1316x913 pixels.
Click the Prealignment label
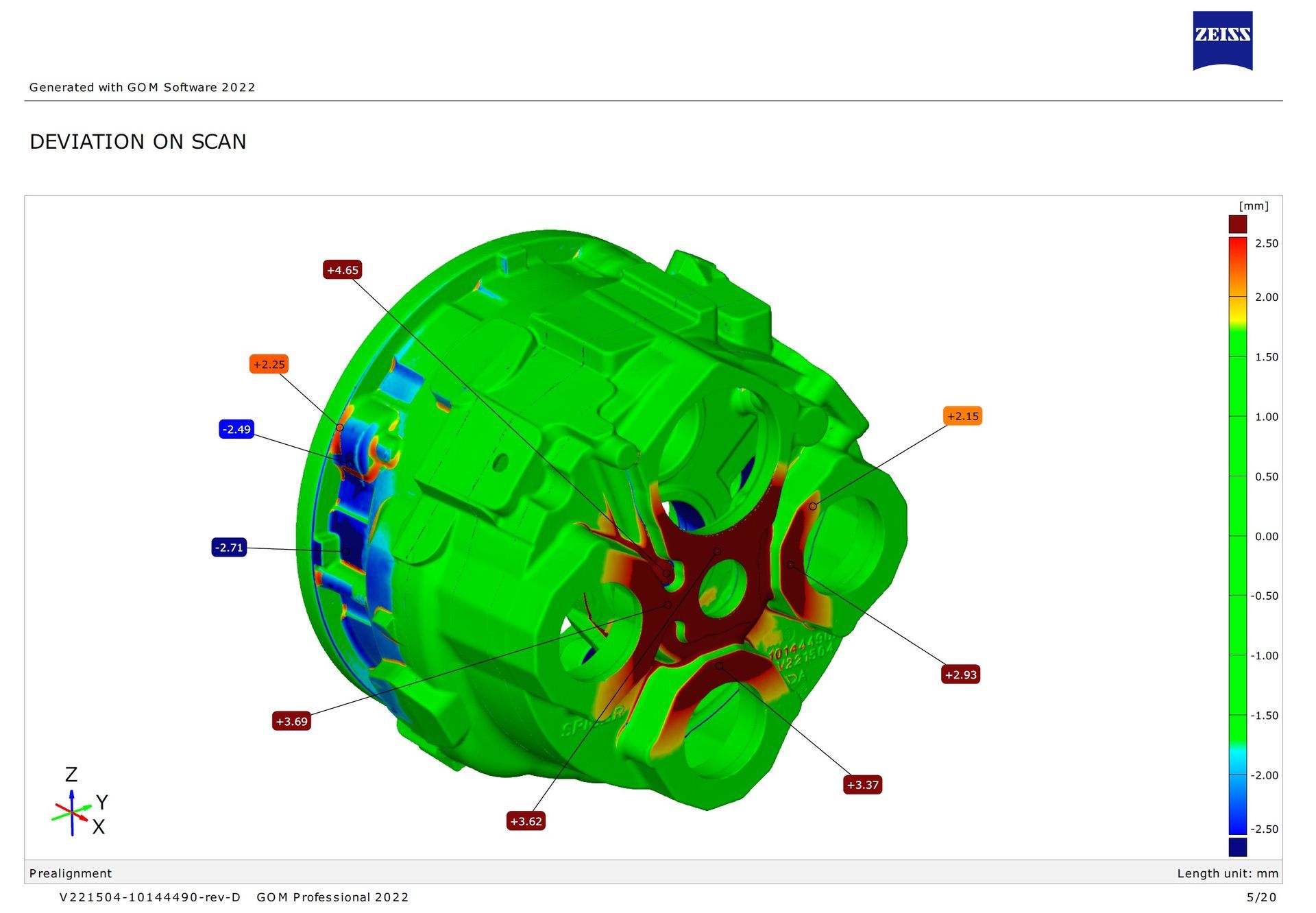(71, 873)
